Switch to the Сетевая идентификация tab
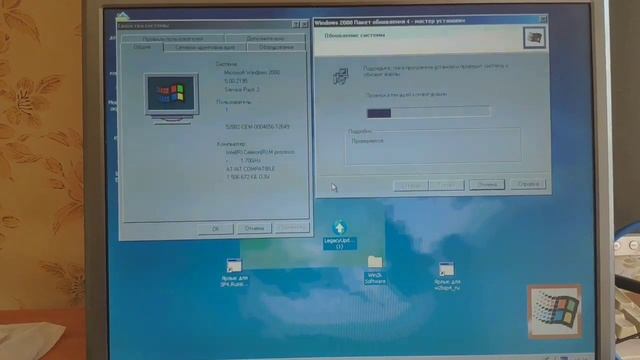This screenshot has width=640, height=360. tap(205, 47)
